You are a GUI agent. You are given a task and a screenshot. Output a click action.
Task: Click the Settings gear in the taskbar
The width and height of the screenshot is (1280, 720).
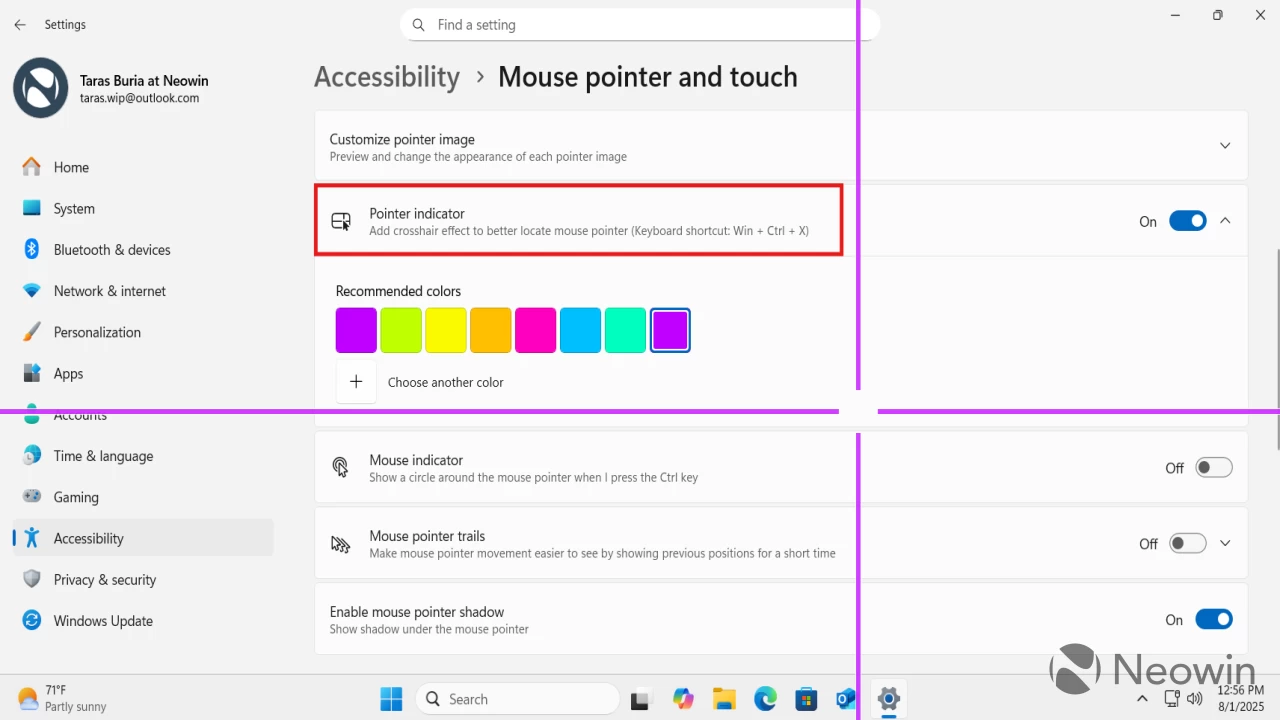[888, 698]
